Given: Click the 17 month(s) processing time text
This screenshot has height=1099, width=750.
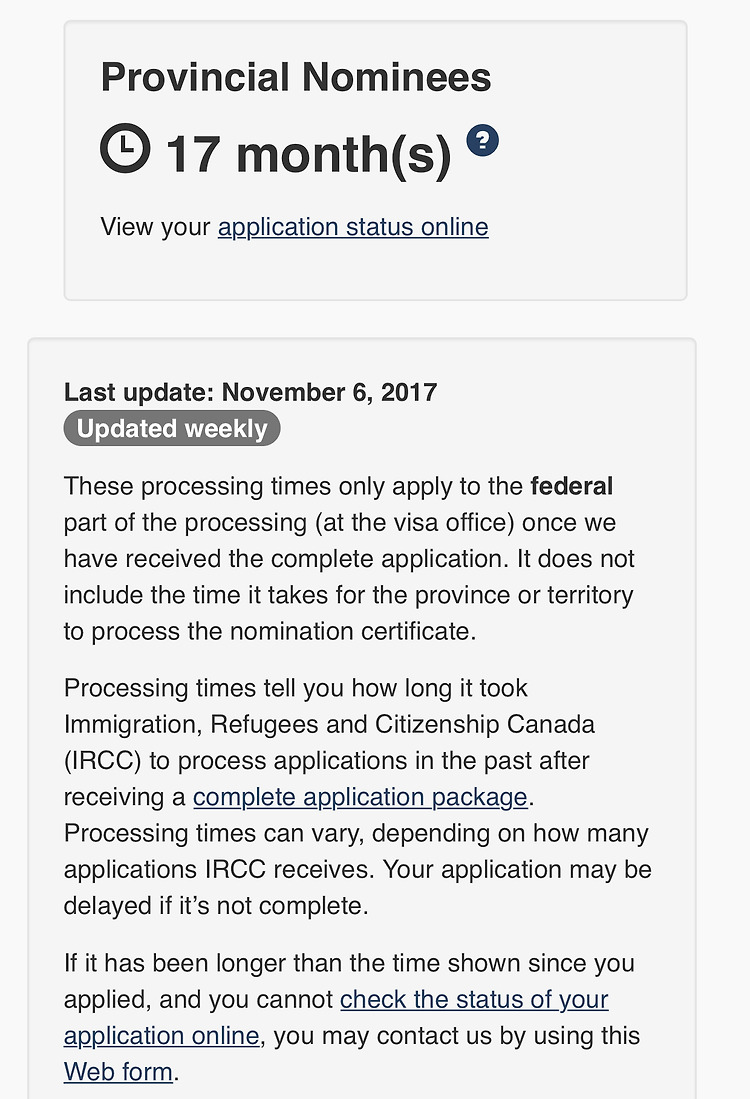Looking at the screenshot, I should pos(308,154).
